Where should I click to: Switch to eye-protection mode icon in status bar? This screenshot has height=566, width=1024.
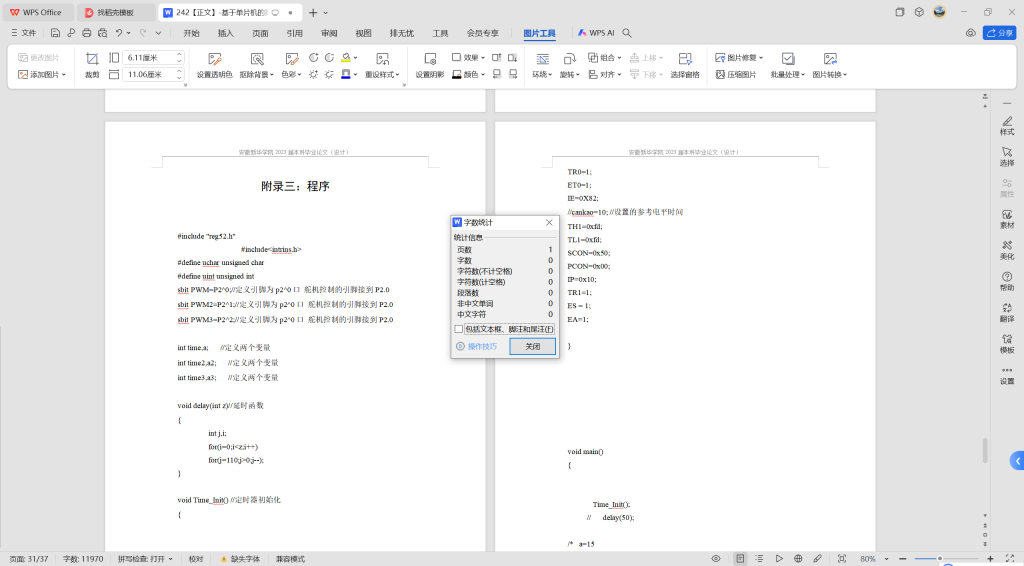716,559
